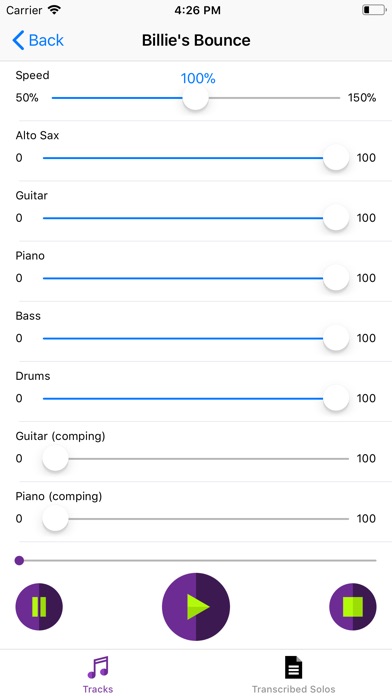This screenshot has width=392, height=696.
Task: Switch to Transcribed Solos tab
Action: pos(294,674)
